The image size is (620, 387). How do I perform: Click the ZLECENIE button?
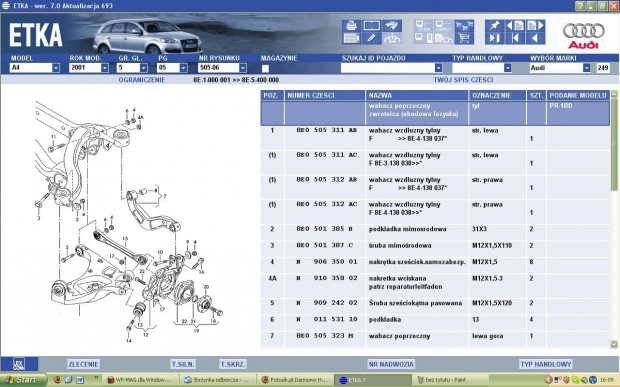83,364
